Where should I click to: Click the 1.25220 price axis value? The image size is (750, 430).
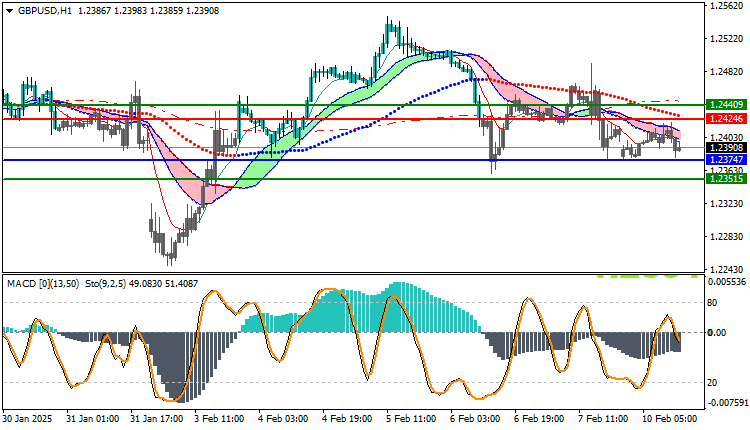click(x=727, y=38)
